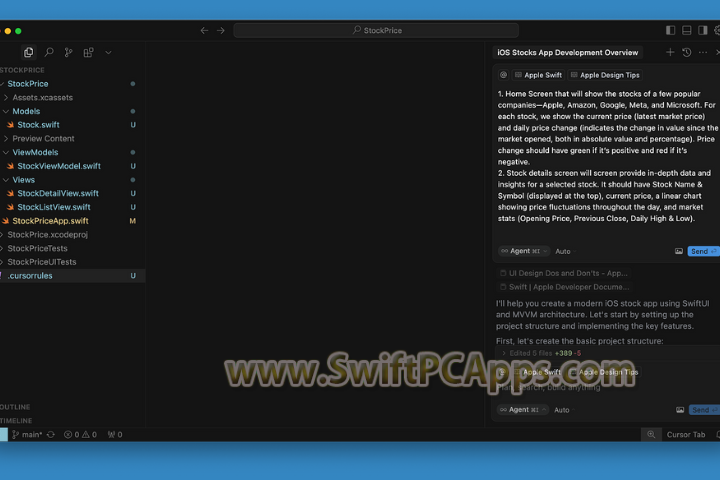Screen dimensions: 720x480
Task: Open StockListView.swift file
Action: pyautogui.click(x=73, y=207)
